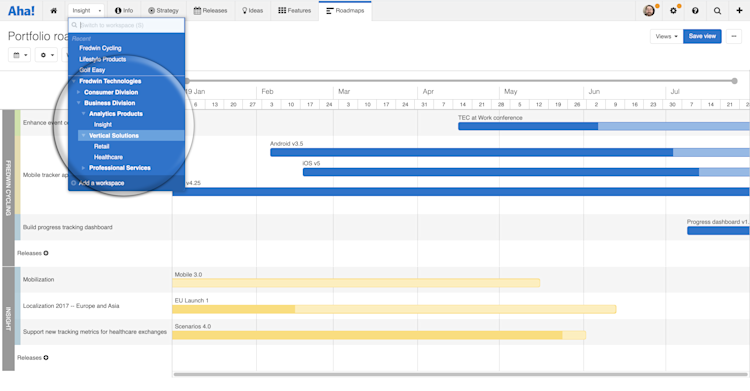Collapse the Analytics Products arrow
Screen dimensions: 750x391
point(84,113)
